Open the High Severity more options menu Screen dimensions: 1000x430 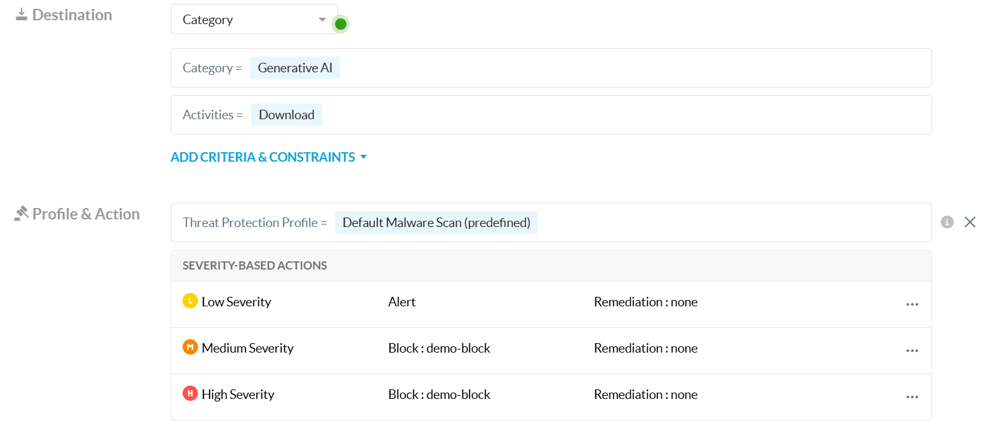(912, 396)
